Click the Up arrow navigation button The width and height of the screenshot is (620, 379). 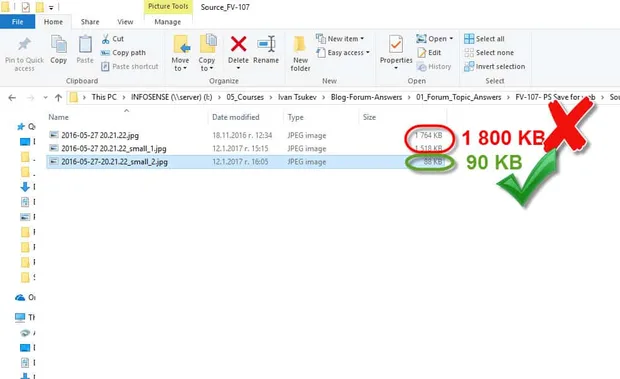click(x=59, y=97)
